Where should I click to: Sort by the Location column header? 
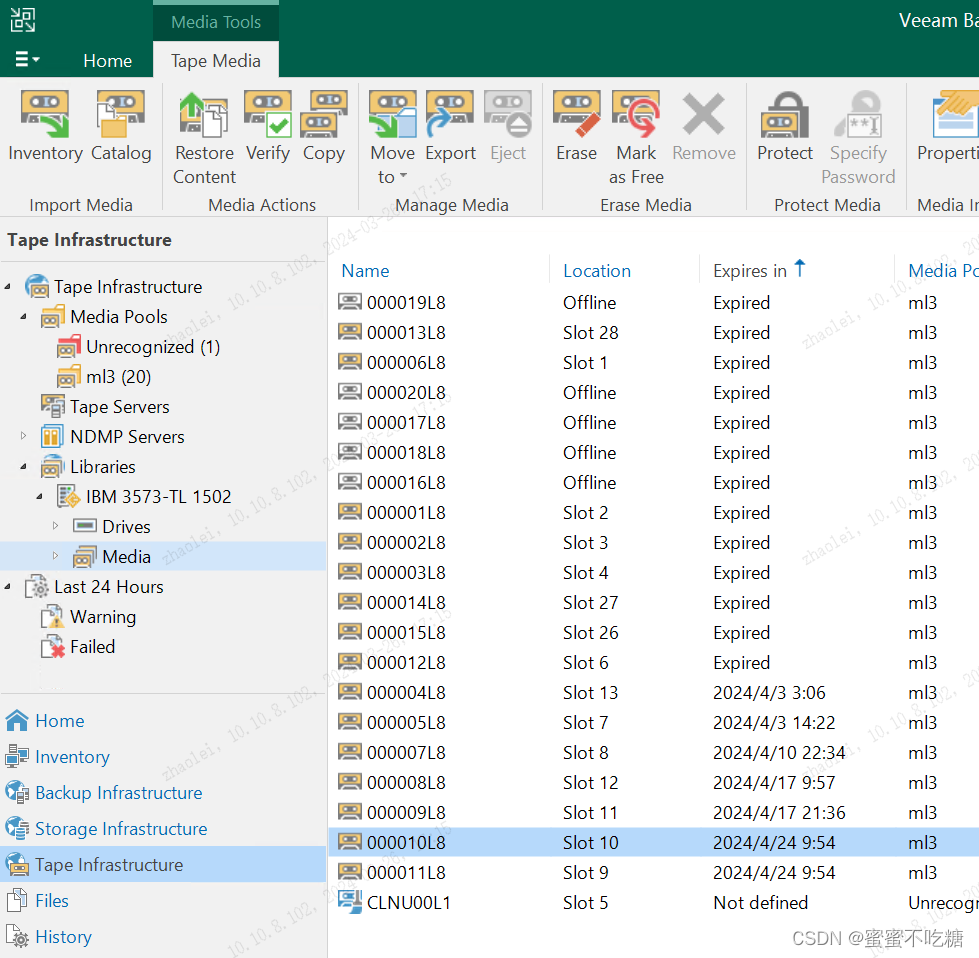tap(596, 270)
